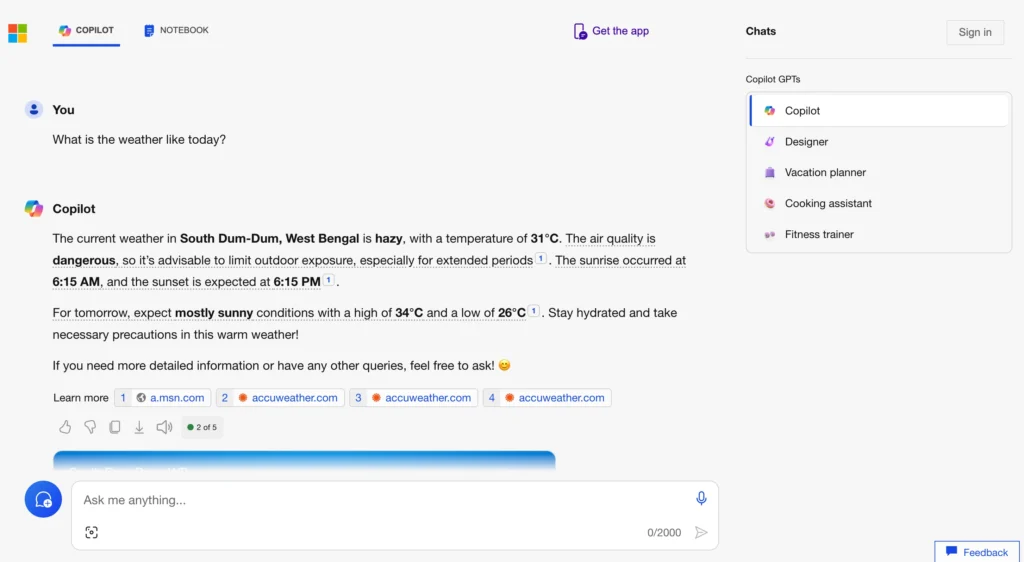1024x562 pixels.
Task: Copy the response with copy icon
Action: click(x=114, y=427)
